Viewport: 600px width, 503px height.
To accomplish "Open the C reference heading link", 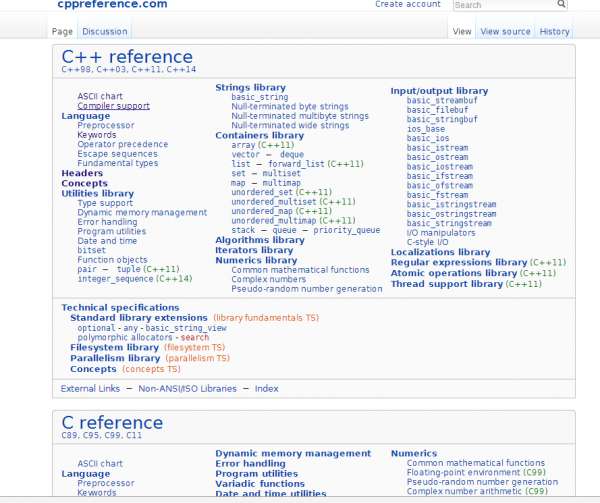I will (x=112, y=423).
